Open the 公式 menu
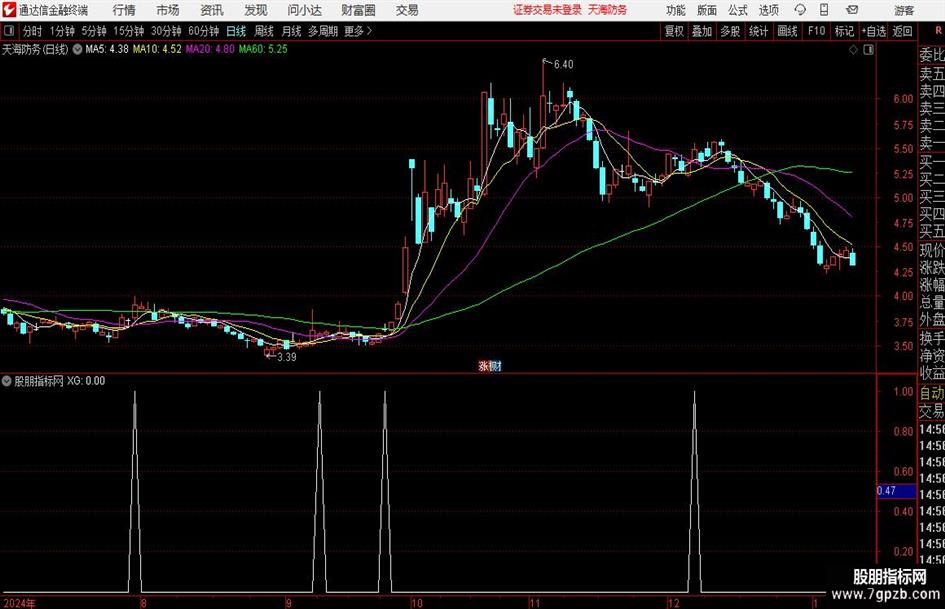The width and height of the screenshot is (945, 609). click(738, 10)
